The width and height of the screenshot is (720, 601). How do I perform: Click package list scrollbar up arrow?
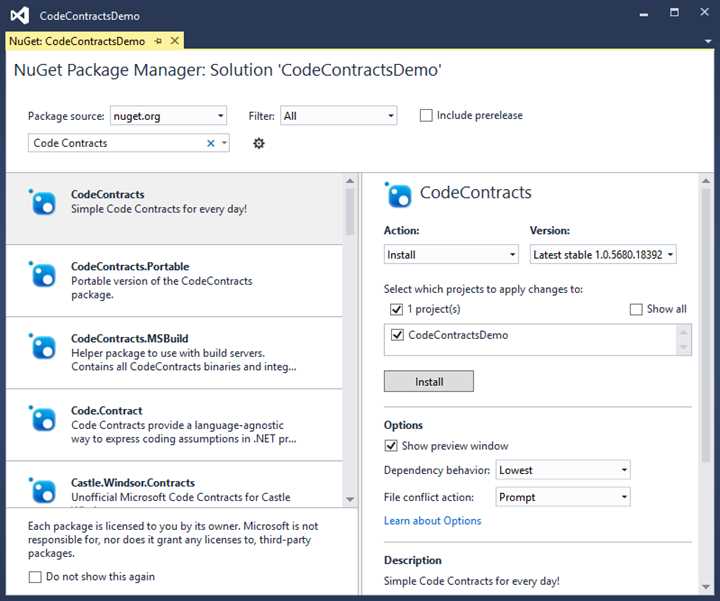tap(350, 181)
